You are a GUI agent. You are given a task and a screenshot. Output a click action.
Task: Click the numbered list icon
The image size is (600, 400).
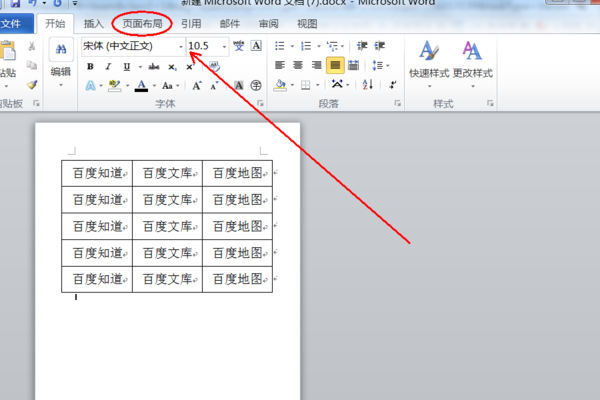[306, 46]
